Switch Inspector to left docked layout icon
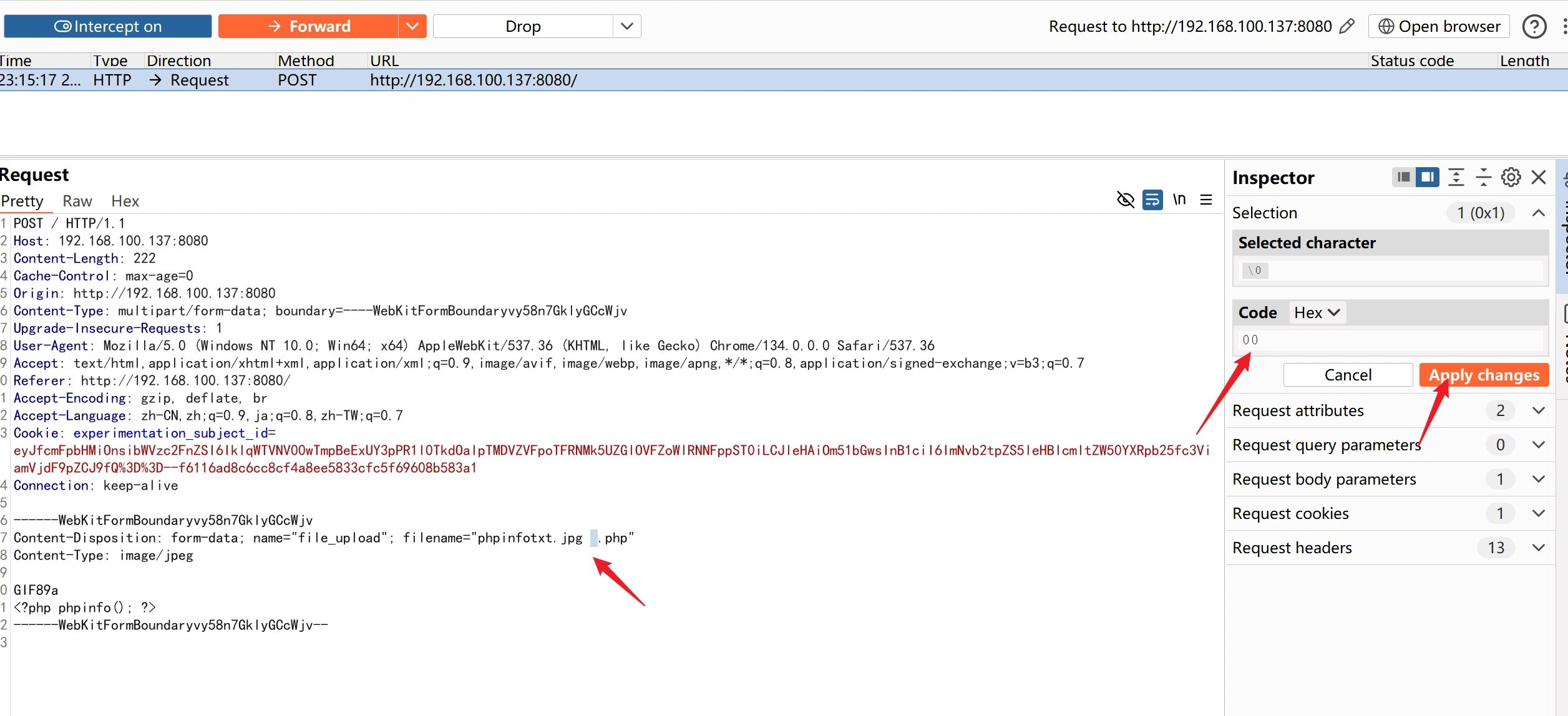 point(1403,178)
